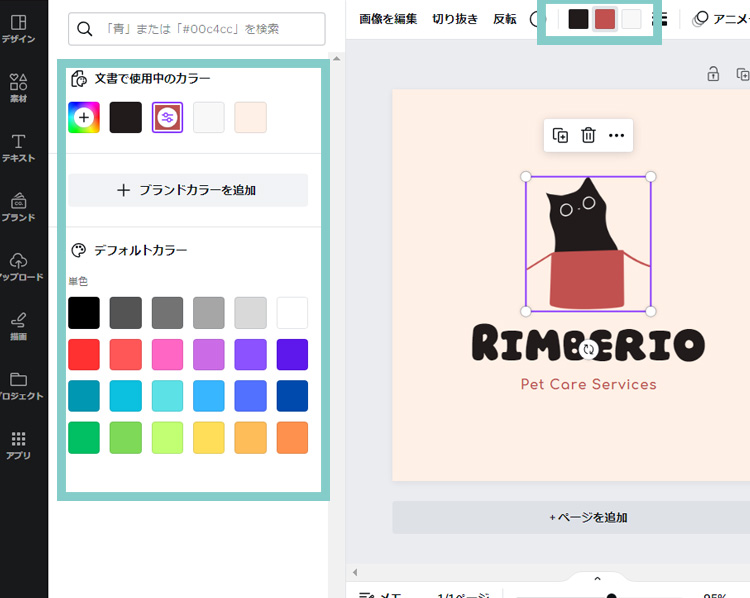Lock the page with padlock icon
The height and width of the screenshot is (598, 750).
713,74
